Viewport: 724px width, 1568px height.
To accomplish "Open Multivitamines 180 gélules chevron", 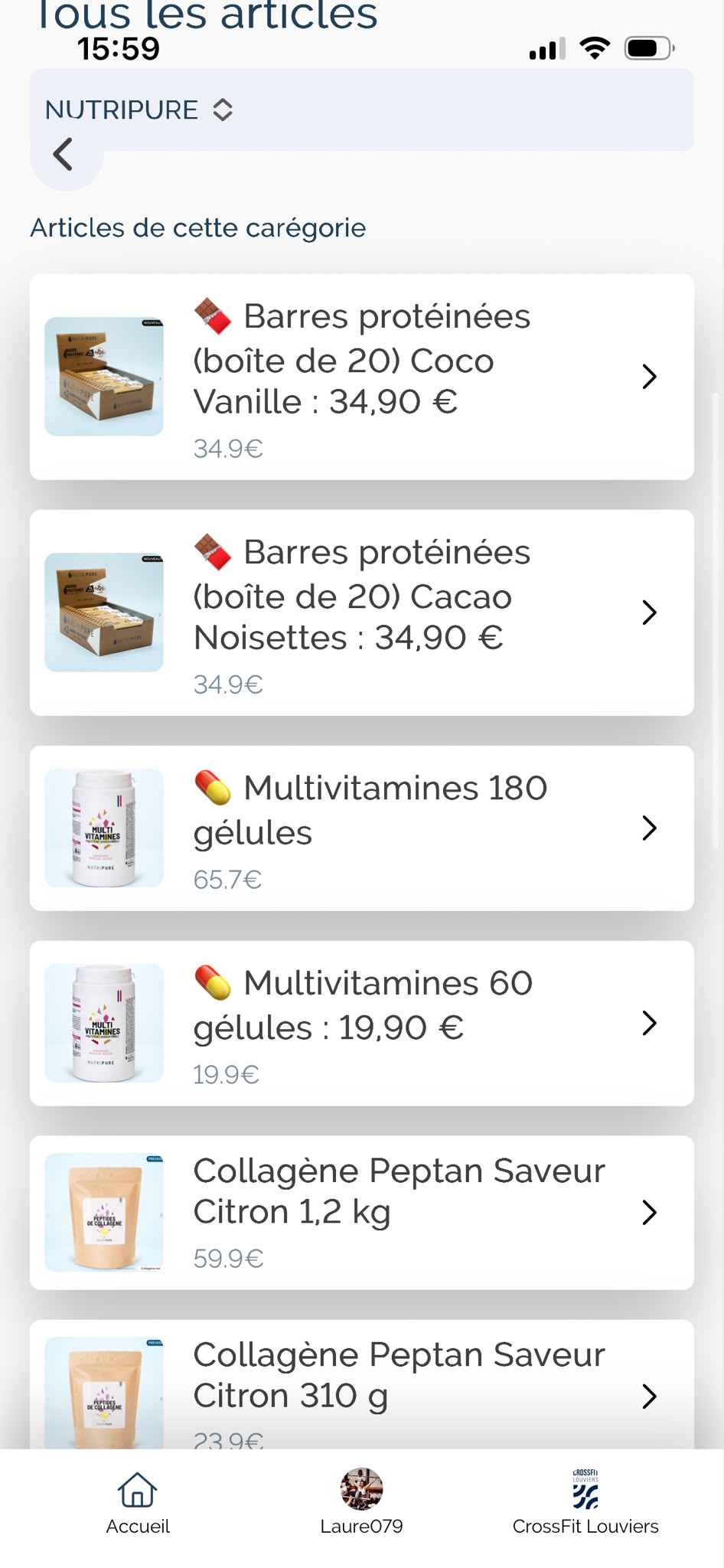I will pos(650,828).
